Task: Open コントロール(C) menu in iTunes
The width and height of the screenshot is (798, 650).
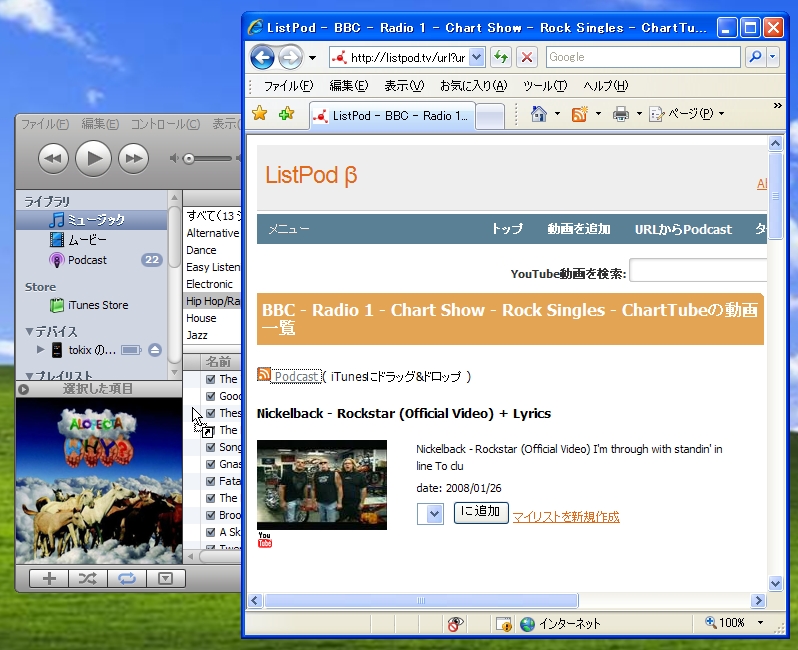Action: 165,124
